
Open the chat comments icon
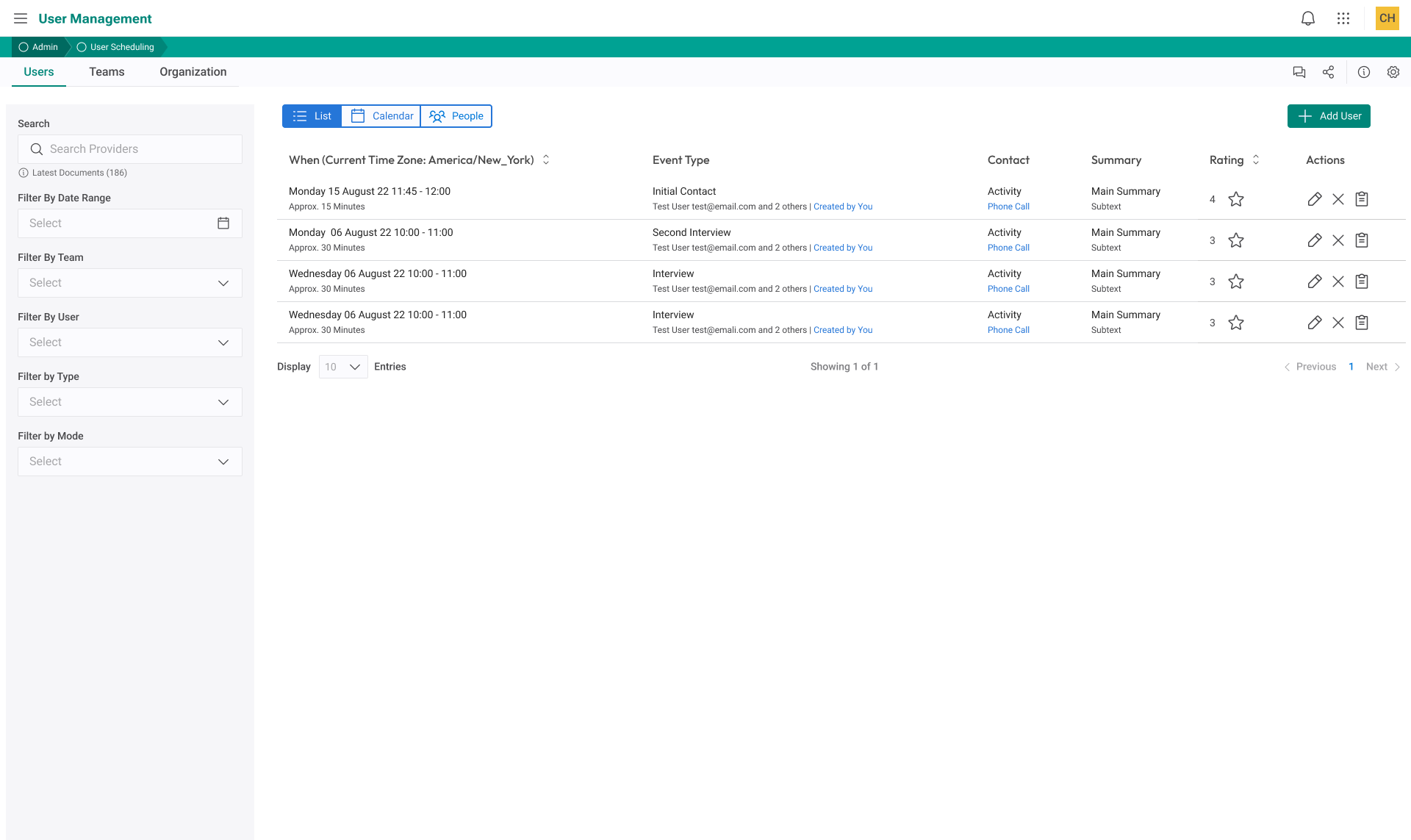point(1299,72)
